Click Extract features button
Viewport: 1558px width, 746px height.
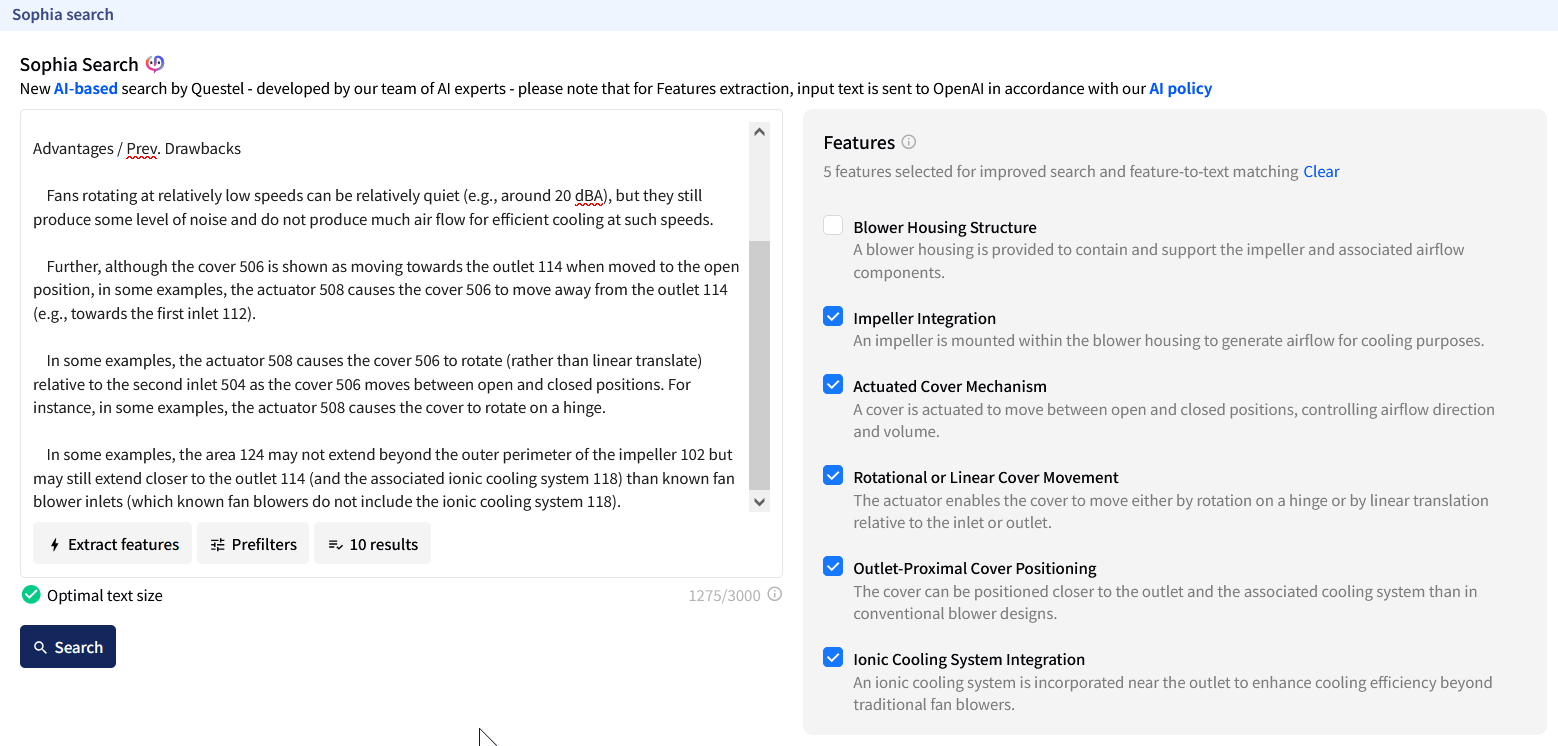(x=113, y=544)
